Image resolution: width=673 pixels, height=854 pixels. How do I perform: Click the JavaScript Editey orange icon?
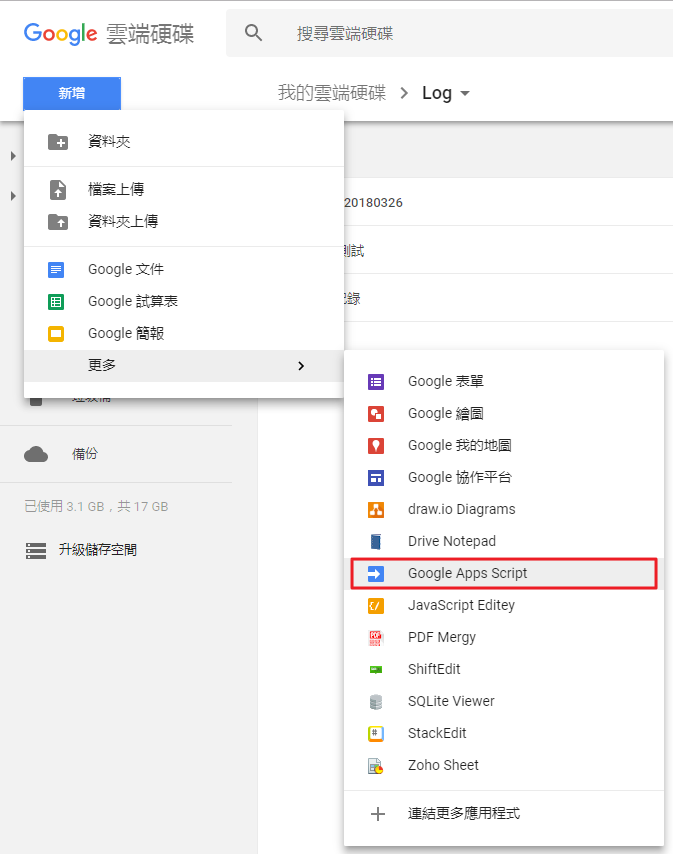pyautogui.click(x=376, y=606)
